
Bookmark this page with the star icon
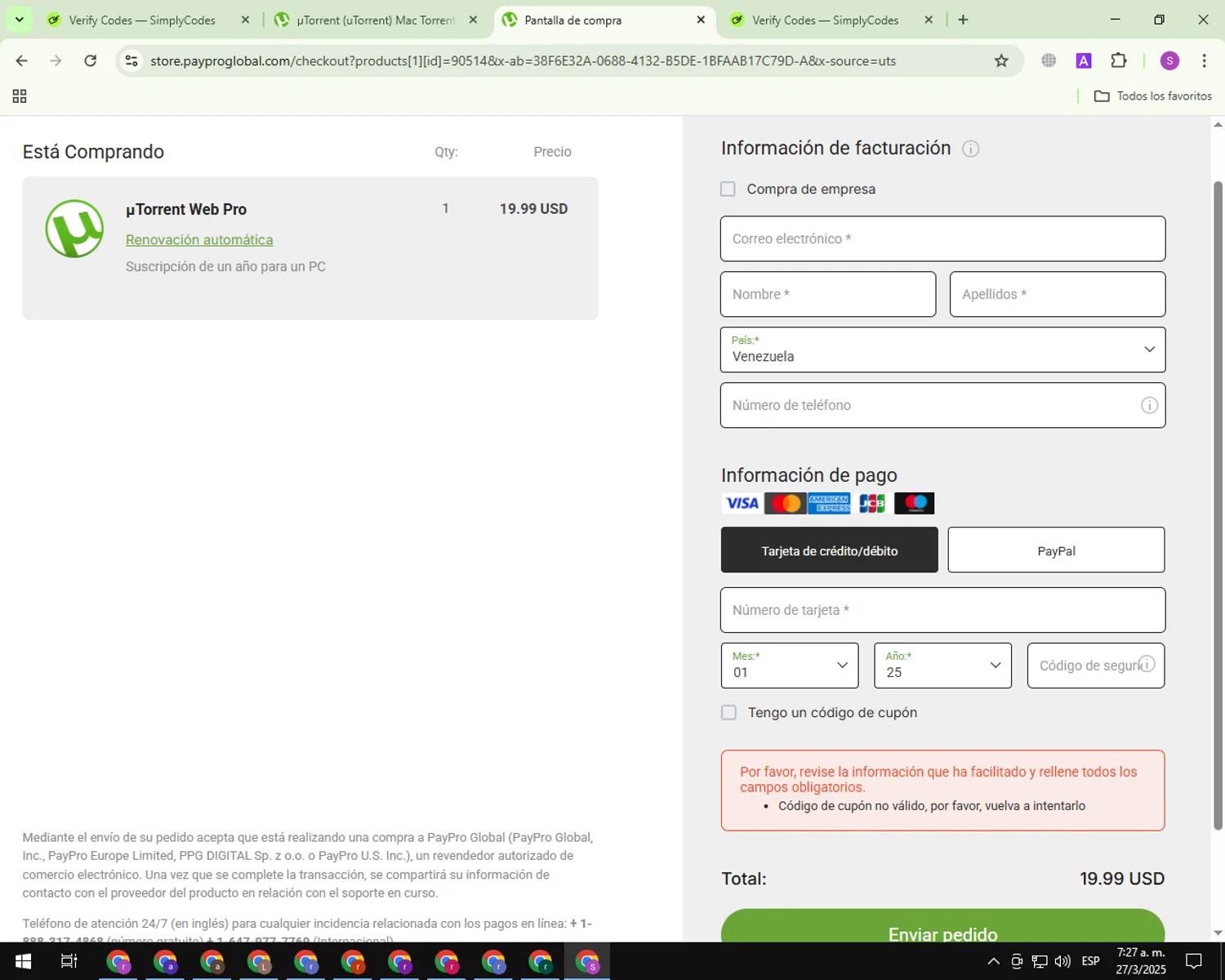(1001, 60)
